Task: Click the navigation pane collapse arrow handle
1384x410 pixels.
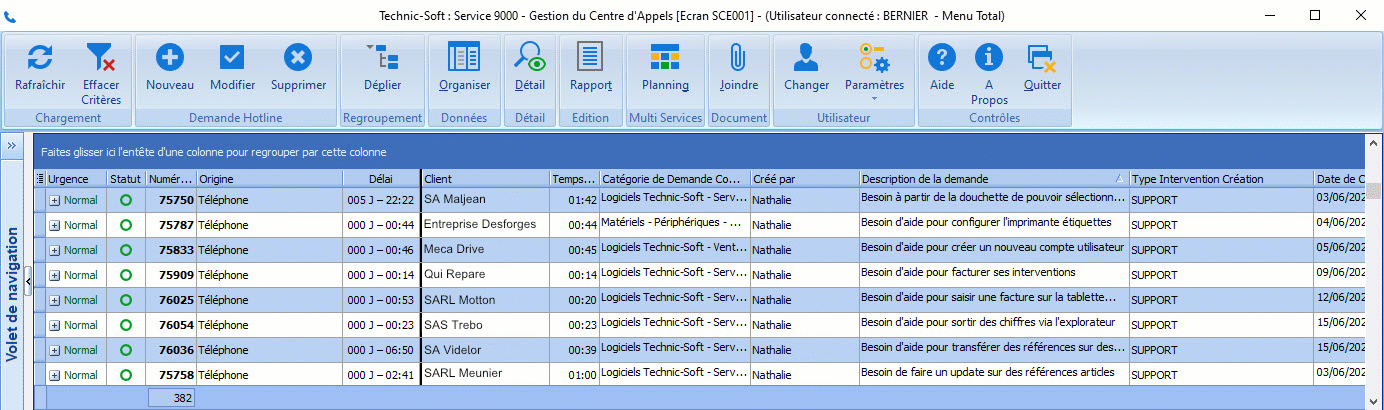Action: tap(28, 282)
